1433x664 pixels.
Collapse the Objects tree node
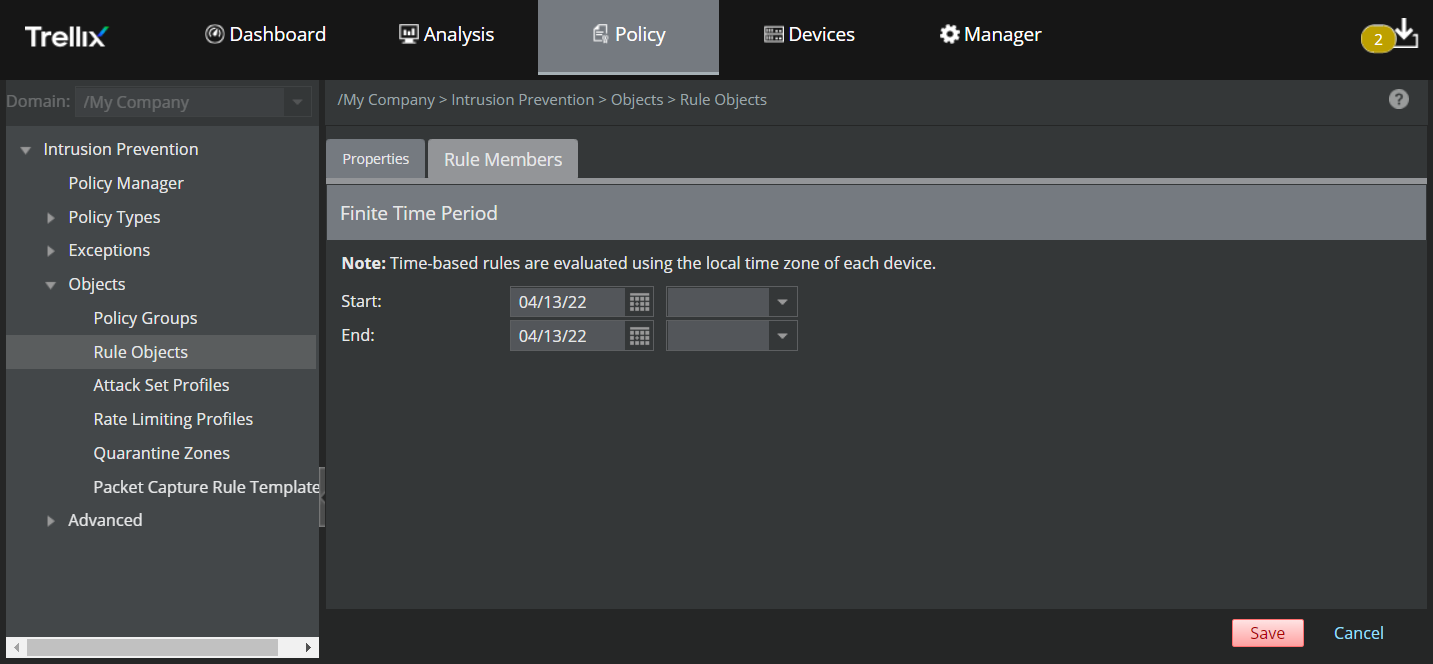click(51, 285)
